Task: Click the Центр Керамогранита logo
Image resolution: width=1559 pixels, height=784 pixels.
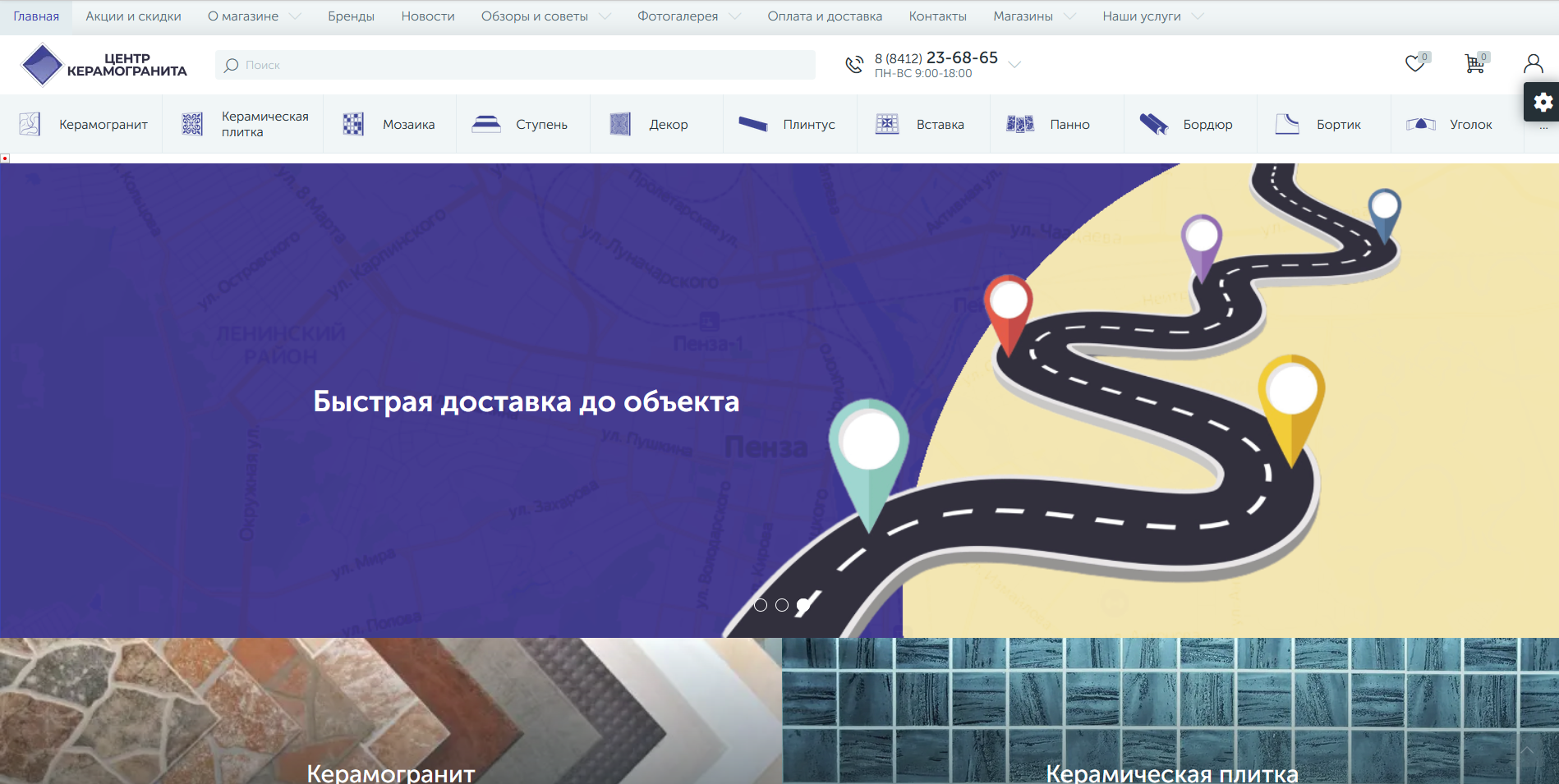Action: tap(103, 65)
